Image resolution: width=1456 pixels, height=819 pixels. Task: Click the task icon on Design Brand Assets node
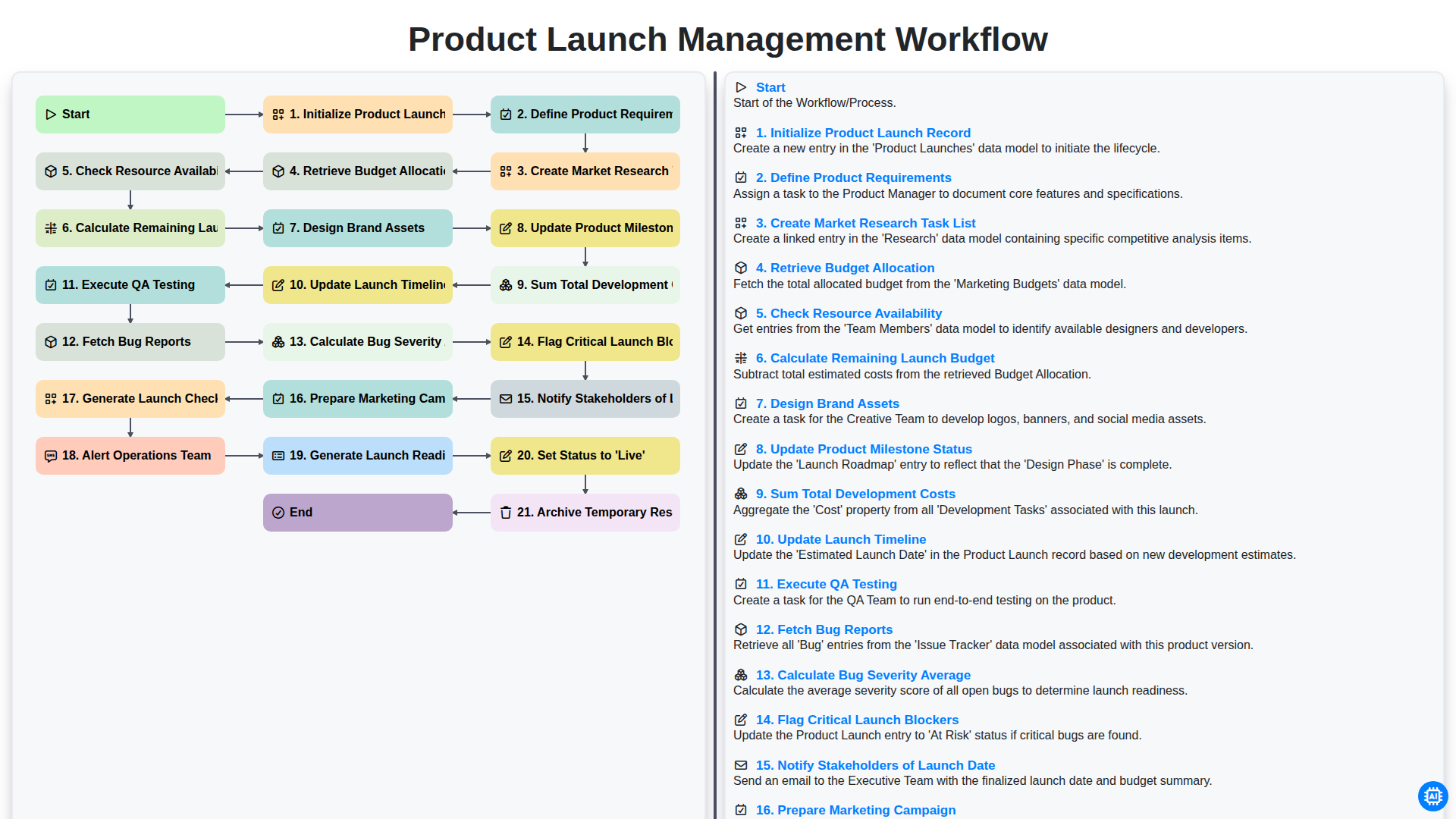pyautogui.click(x=278, y=228)
